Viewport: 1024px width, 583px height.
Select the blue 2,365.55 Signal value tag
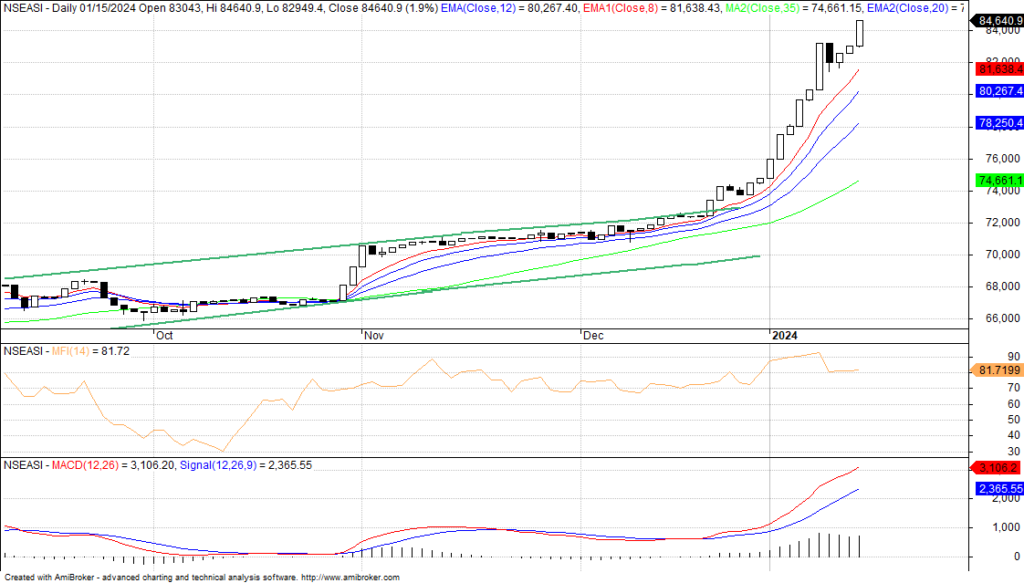(x=998, y=489)
